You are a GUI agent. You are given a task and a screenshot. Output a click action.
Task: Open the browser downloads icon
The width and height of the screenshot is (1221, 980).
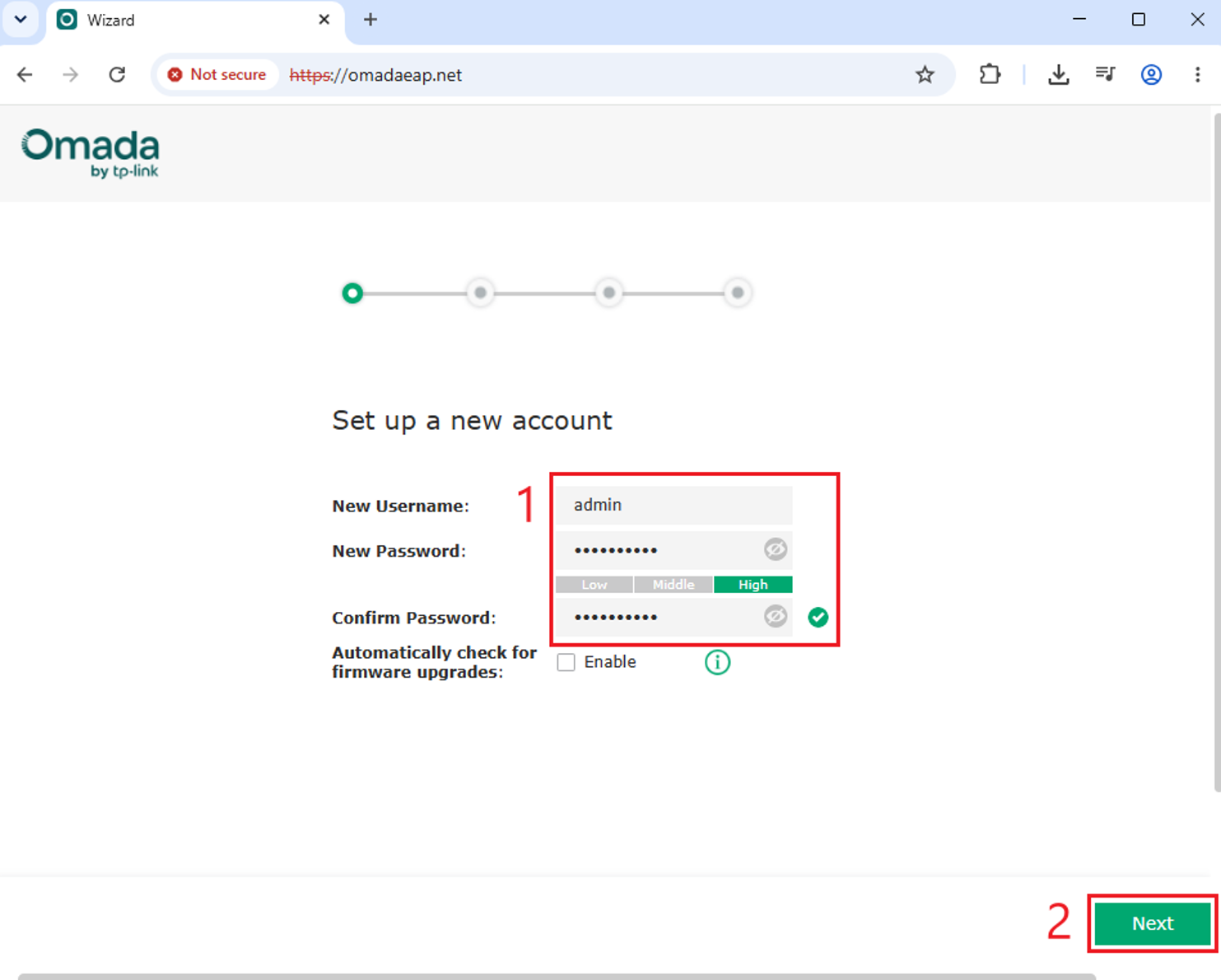tap(1059, 75)
